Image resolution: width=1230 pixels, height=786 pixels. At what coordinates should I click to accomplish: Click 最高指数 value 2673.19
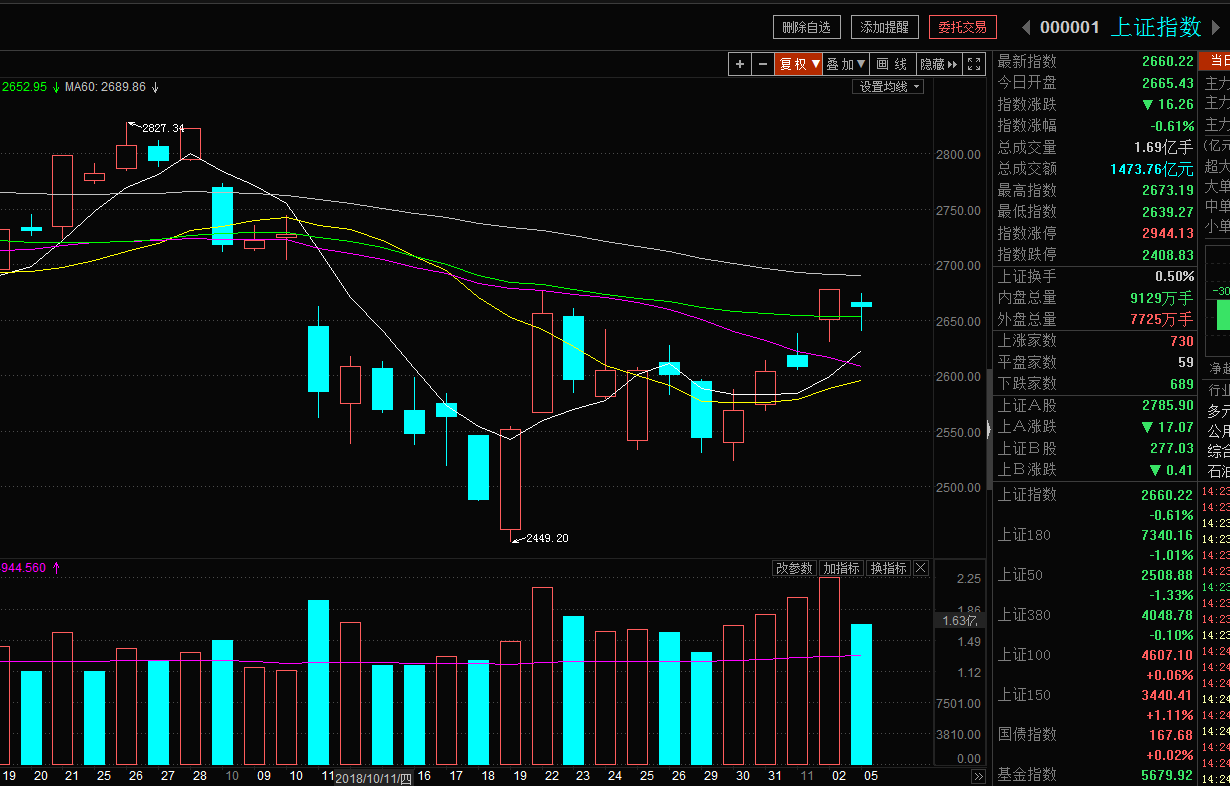click(x=1167, y=190)
